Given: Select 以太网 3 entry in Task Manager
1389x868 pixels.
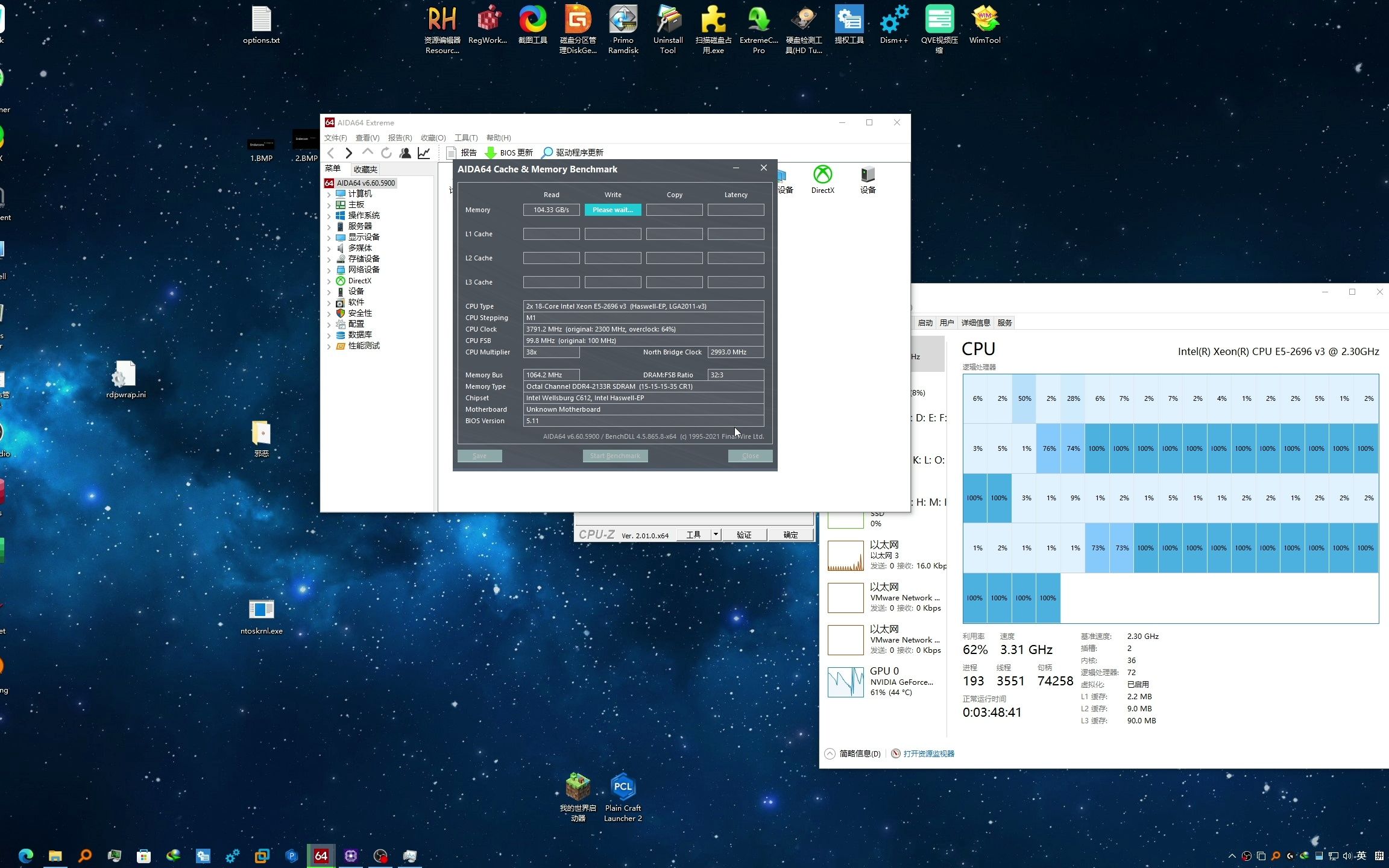Looking at the screenshot, I should pyautogui.click(x=886, y=555).
